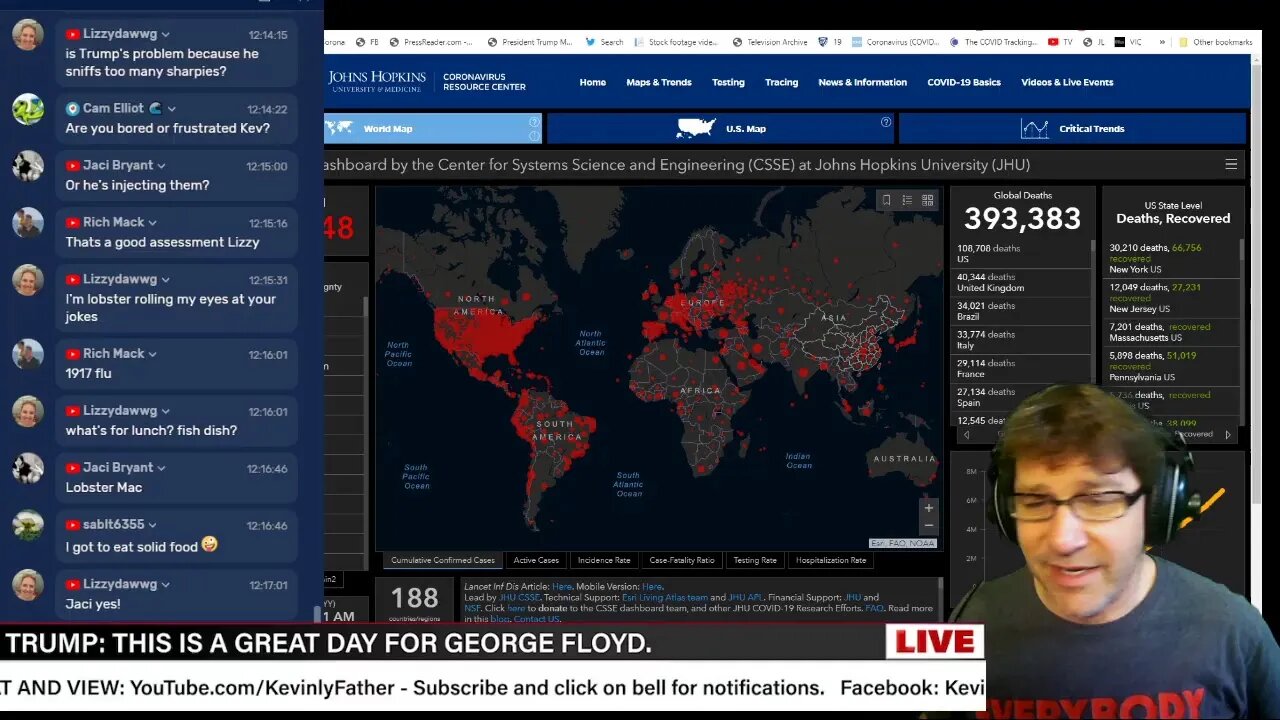The height and width of the screenshot is (720, 1280).
Task: Go to previous deaths panel page
Action: click(x=966, y=434)
